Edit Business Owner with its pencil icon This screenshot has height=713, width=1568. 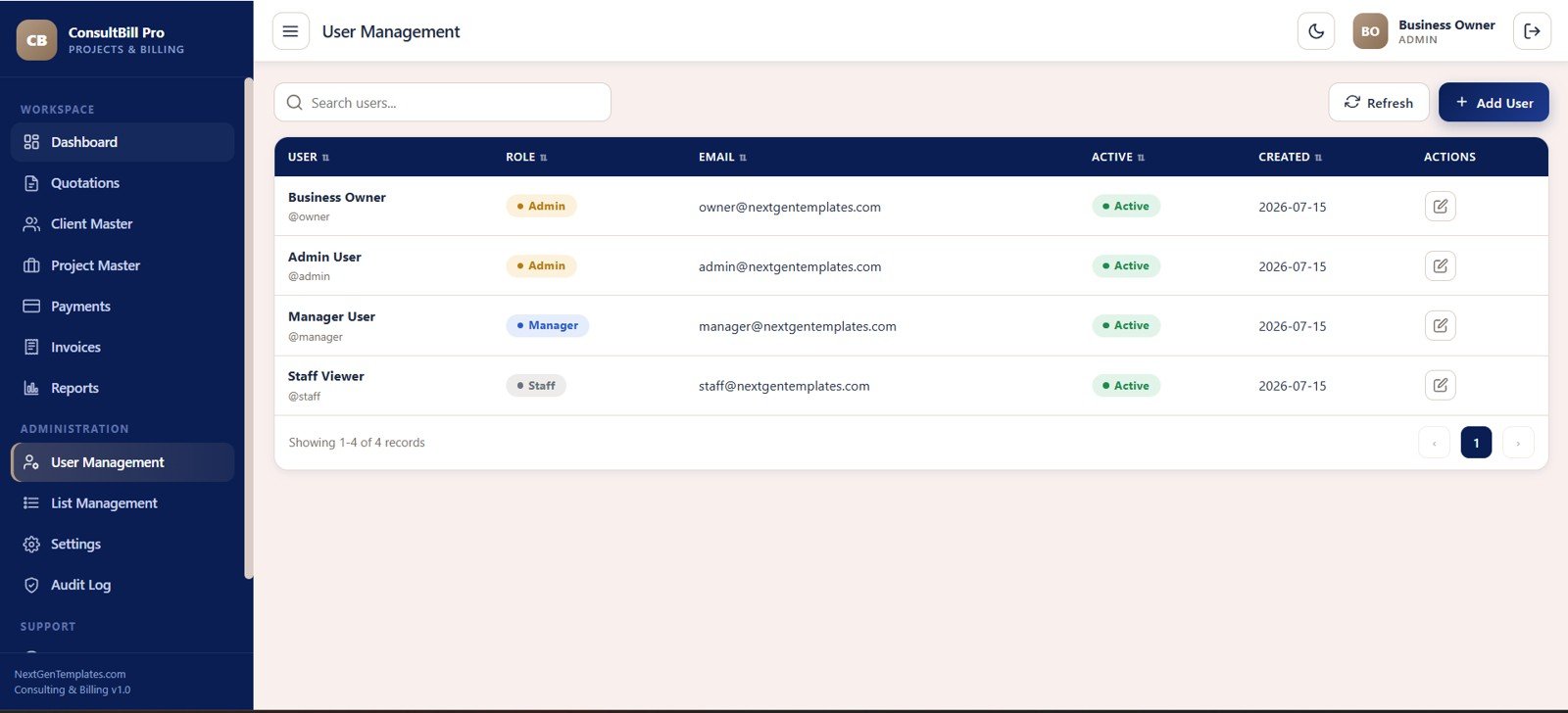(1440, 207)
